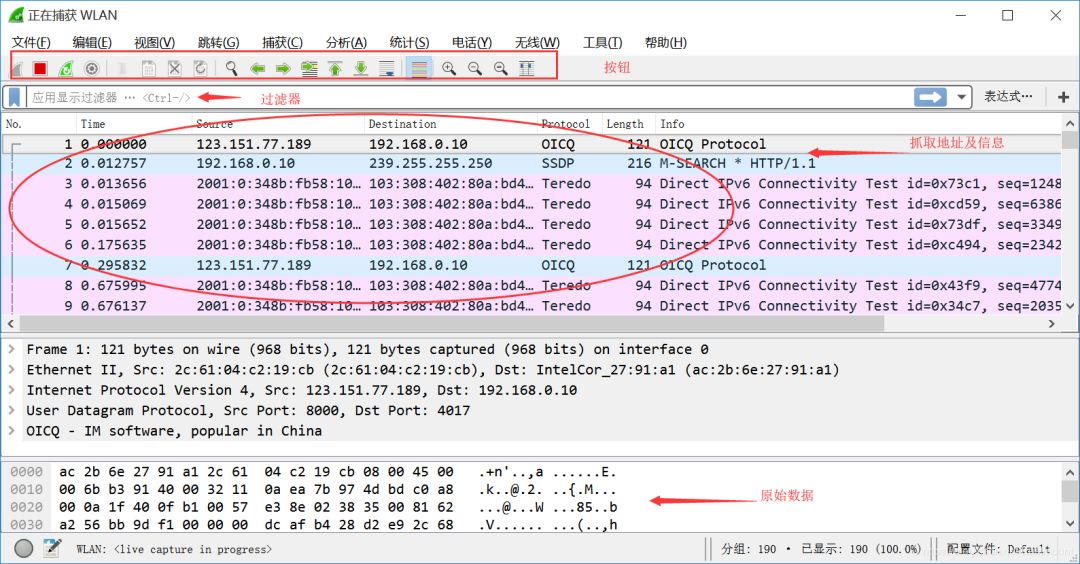The height and width of the screenshot is (564, 1080).
Task: Reset packet text to normal size
Action: [x=501, y=68]
